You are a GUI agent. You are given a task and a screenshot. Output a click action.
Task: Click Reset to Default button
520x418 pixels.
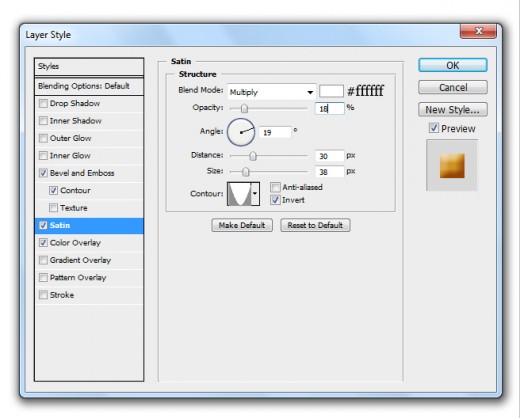pos(315,225)
